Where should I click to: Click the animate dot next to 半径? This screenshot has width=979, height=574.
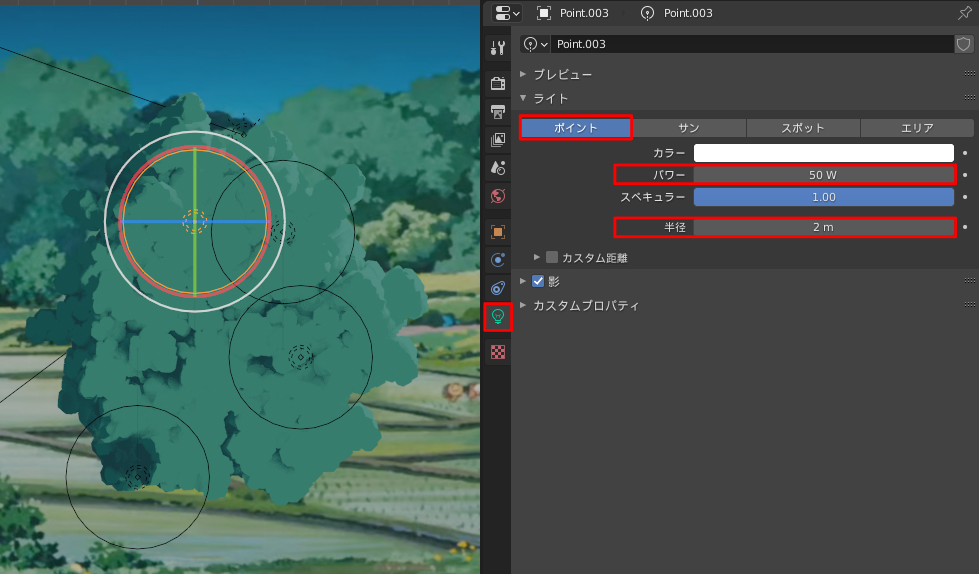(x=965, y=227)
